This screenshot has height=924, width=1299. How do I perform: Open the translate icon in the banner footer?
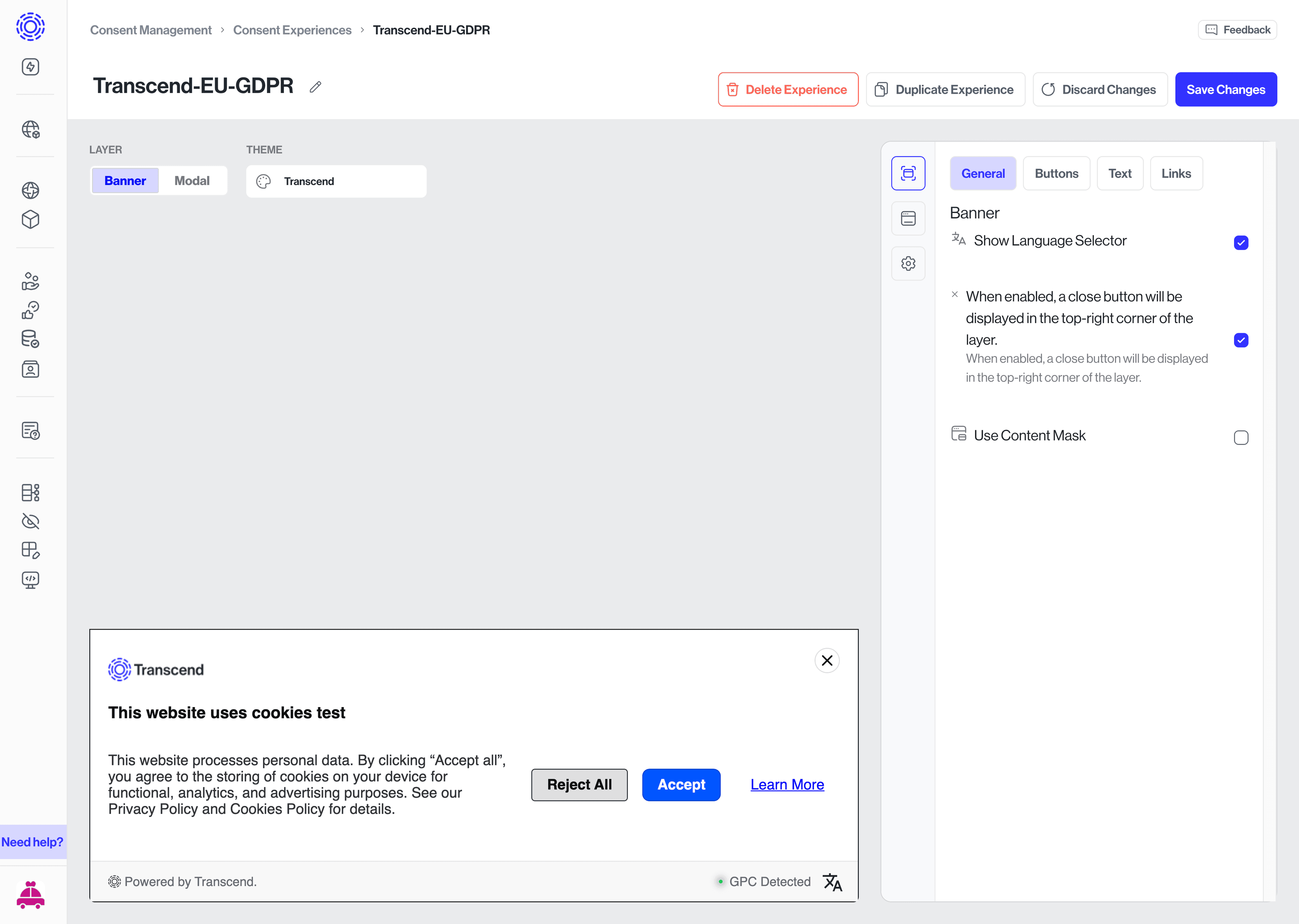click(832, 881)
